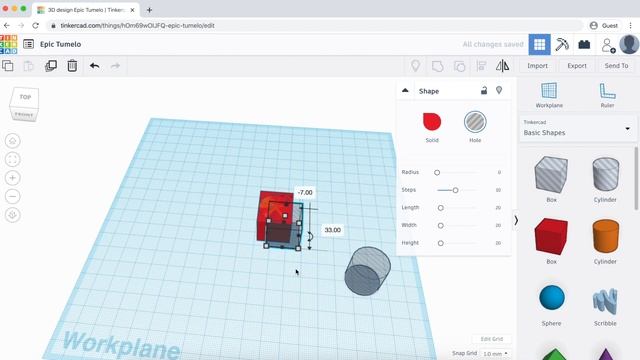Image resolution: width=640 pixels, height=360 pixels.
Task: Click the Copy tool icon
Action: (x=8, y=66)
